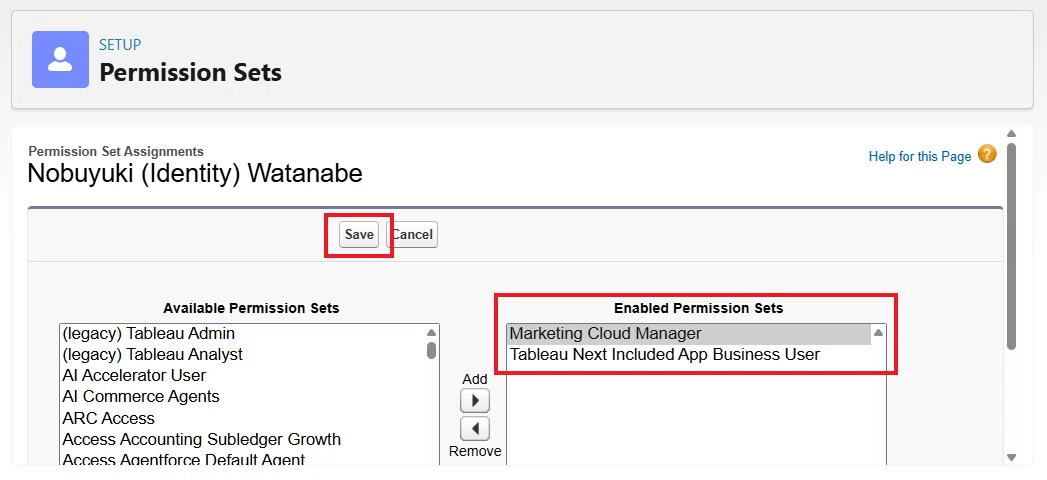Click the Remove left arrow button
1047x480 pixels.
pos(475,429)
